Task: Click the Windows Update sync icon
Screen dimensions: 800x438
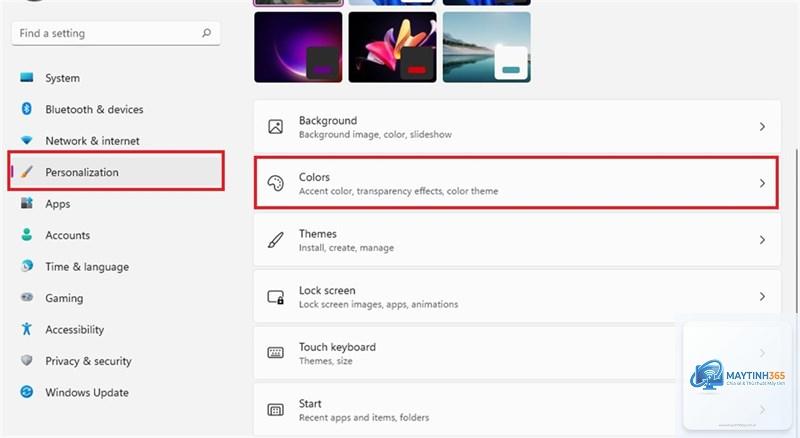Action: pos(27,392)
